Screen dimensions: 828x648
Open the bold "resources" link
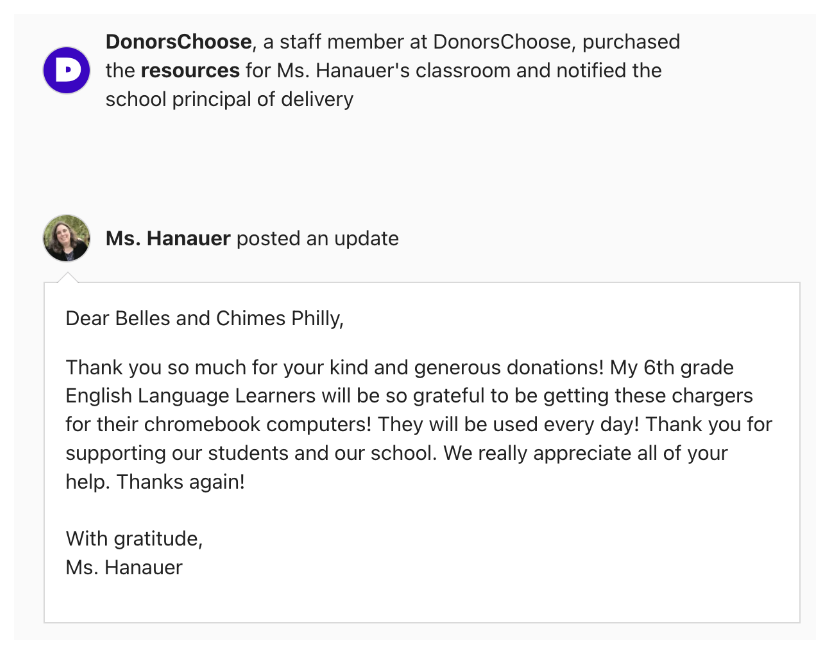(x=190, y=71)
